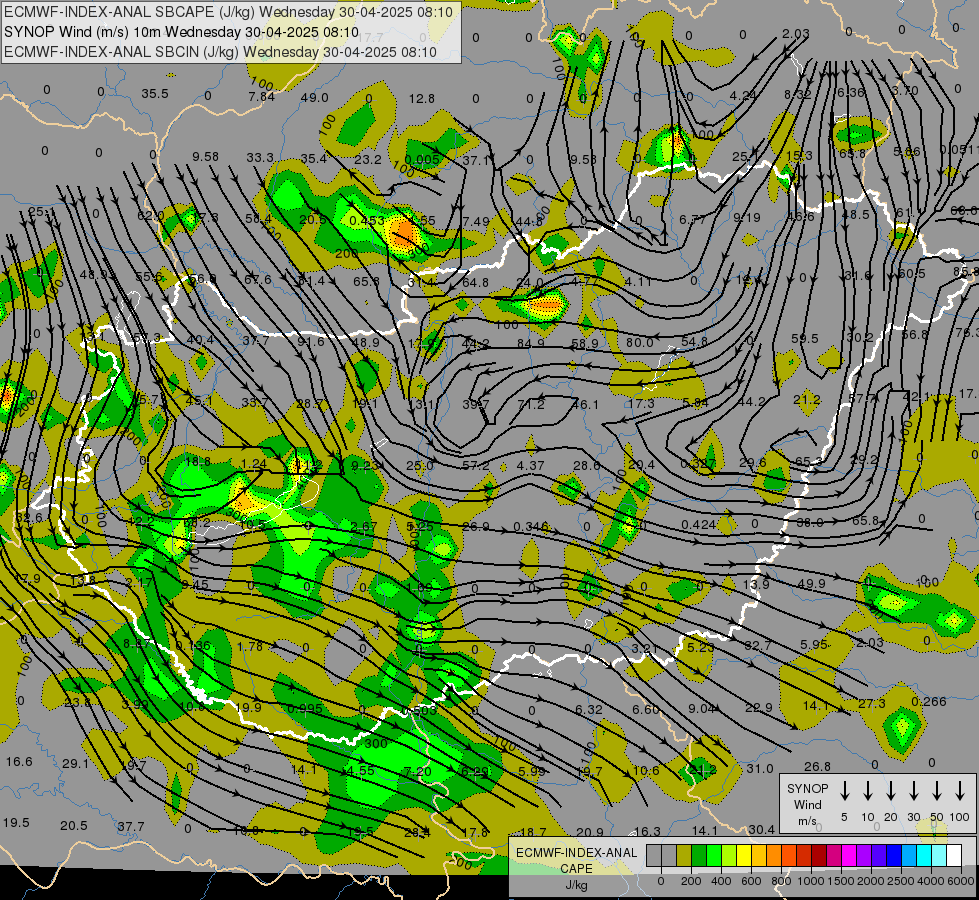
Task: Click the map value 80.0
Action: pos(640,342)
